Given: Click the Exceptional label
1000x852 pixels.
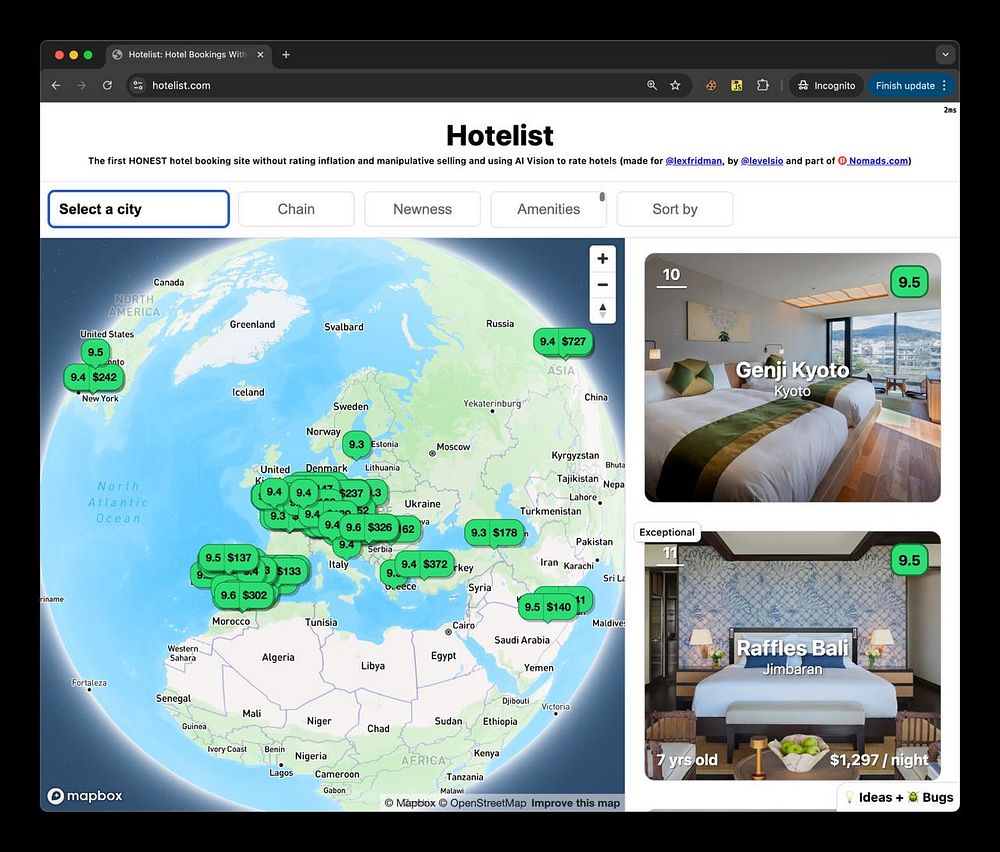Looking at the screenshot, I should click(x=666, y=532).
